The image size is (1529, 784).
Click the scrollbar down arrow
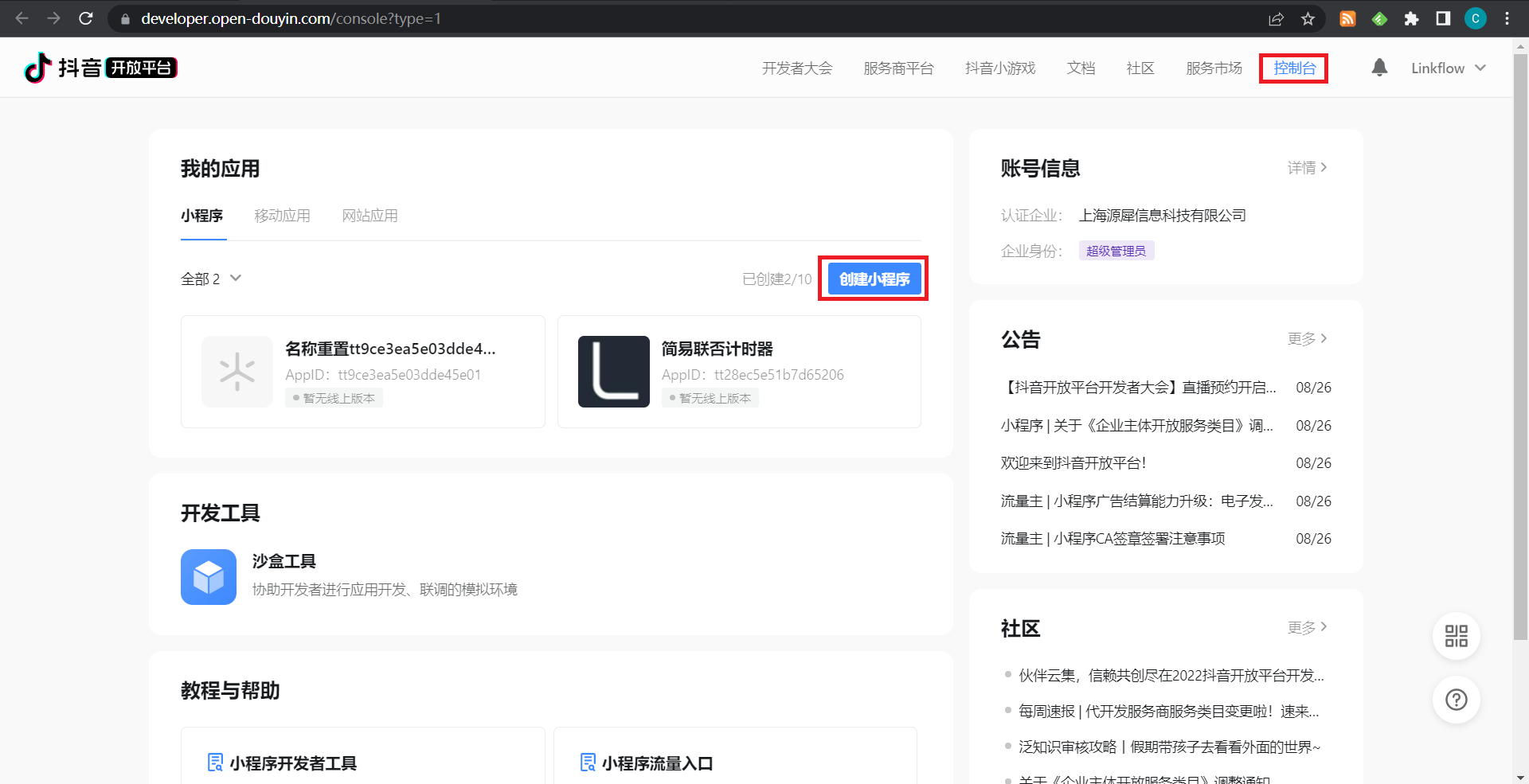1520,777
